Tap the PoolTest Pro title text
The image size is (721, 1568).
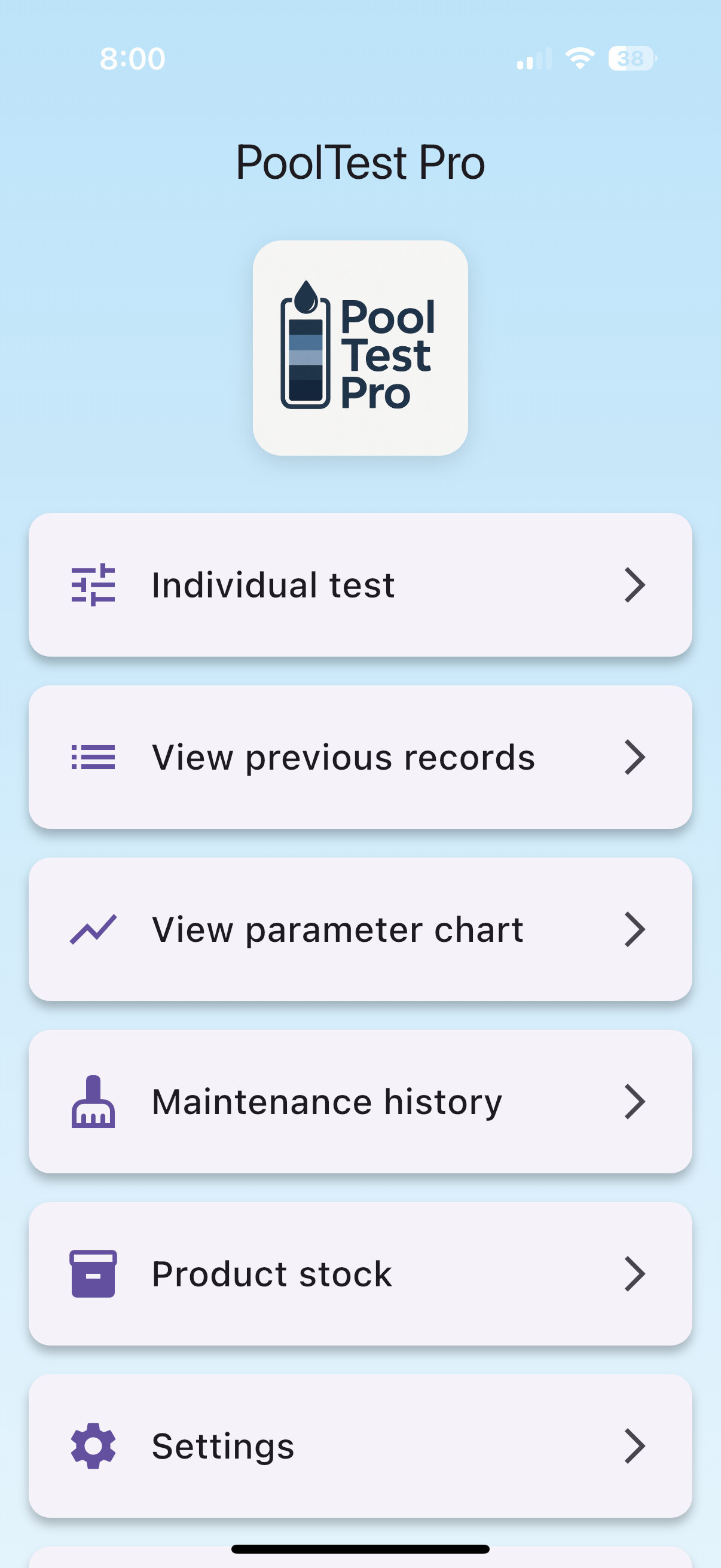click(360, 162)
